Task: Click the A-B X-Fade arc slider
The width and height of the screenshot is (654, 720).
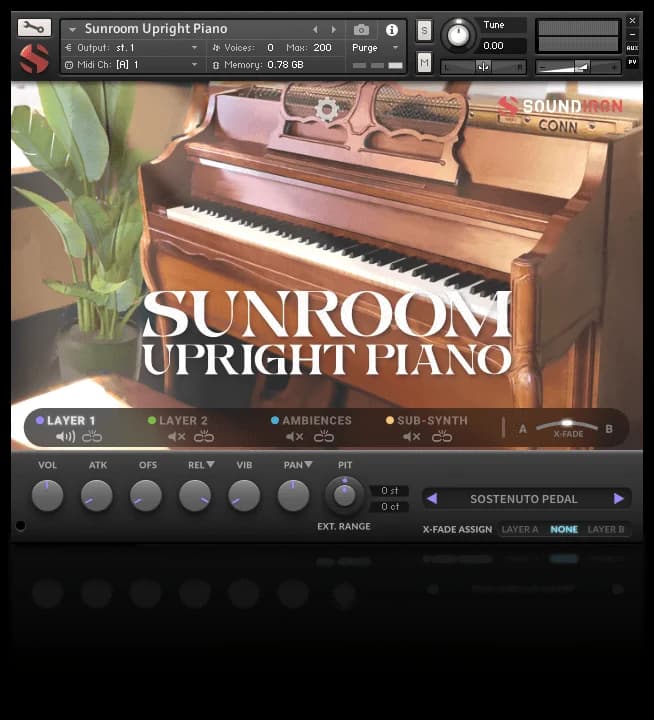Action: 567,424
